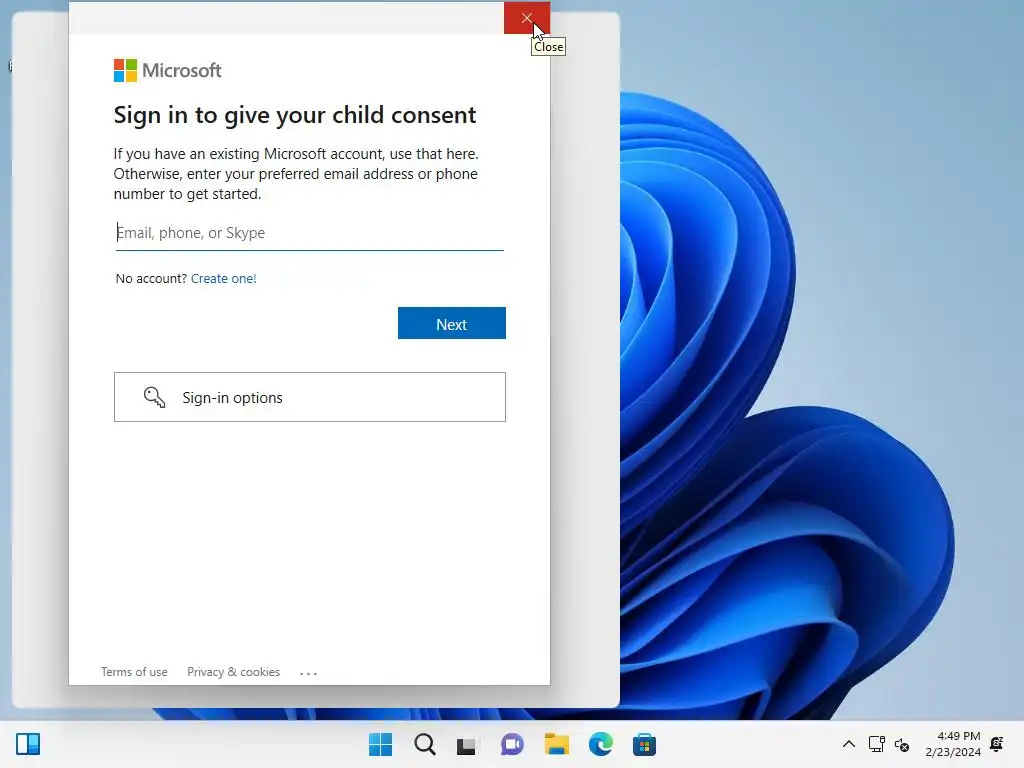Close the Microsoft sign-in dialog
This screenshot has width=1024, height=768.
pyautogui.click(x=526, y=18)
